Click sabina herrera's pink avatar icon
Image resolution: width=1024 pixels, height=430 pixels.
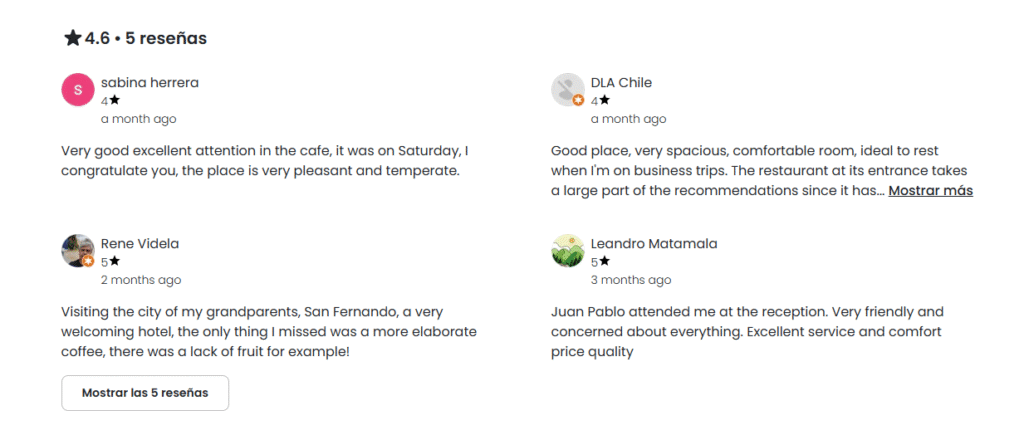[77, 90]
